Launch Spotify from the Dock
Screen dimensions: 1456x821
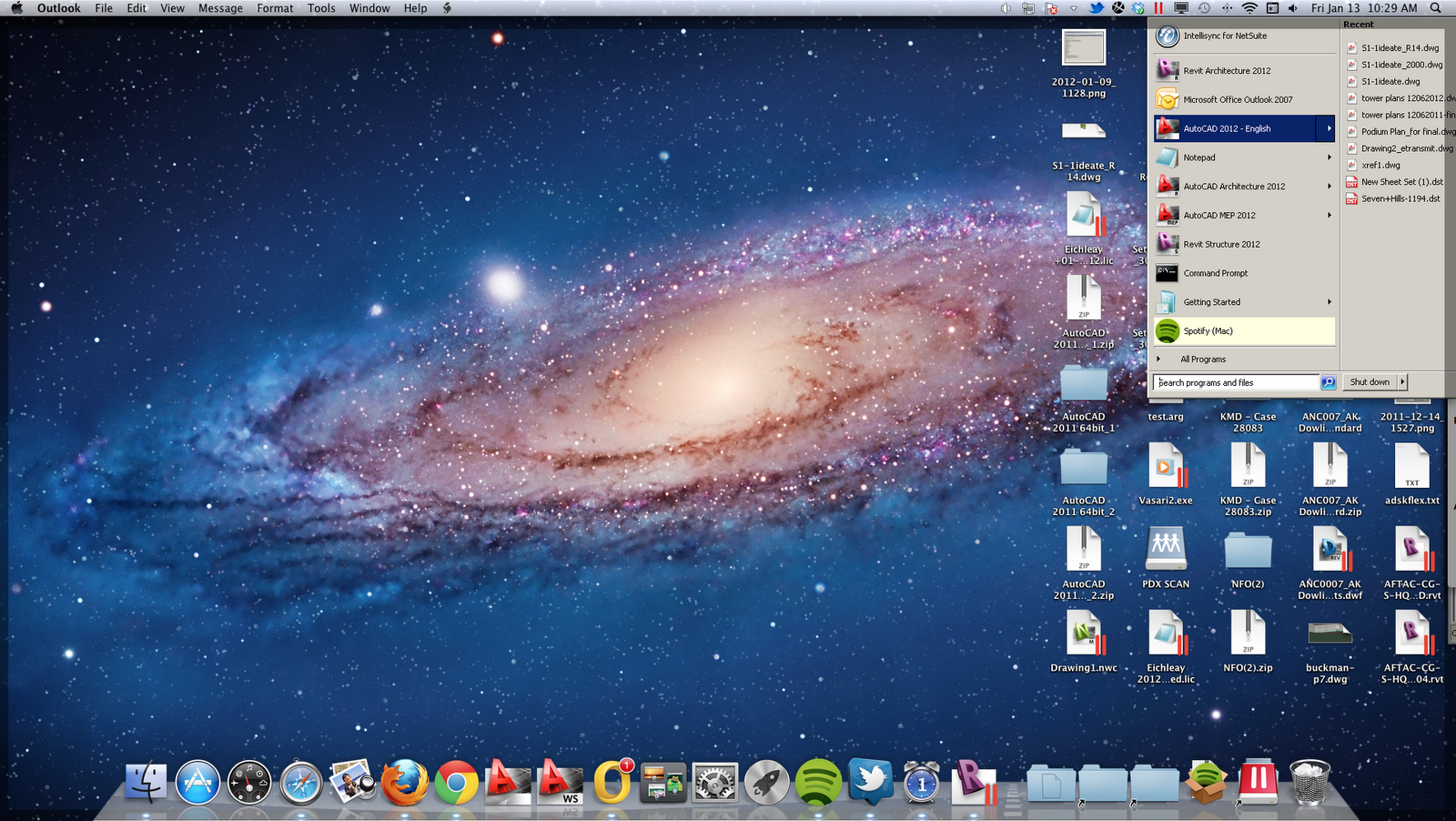click(818, 782)
